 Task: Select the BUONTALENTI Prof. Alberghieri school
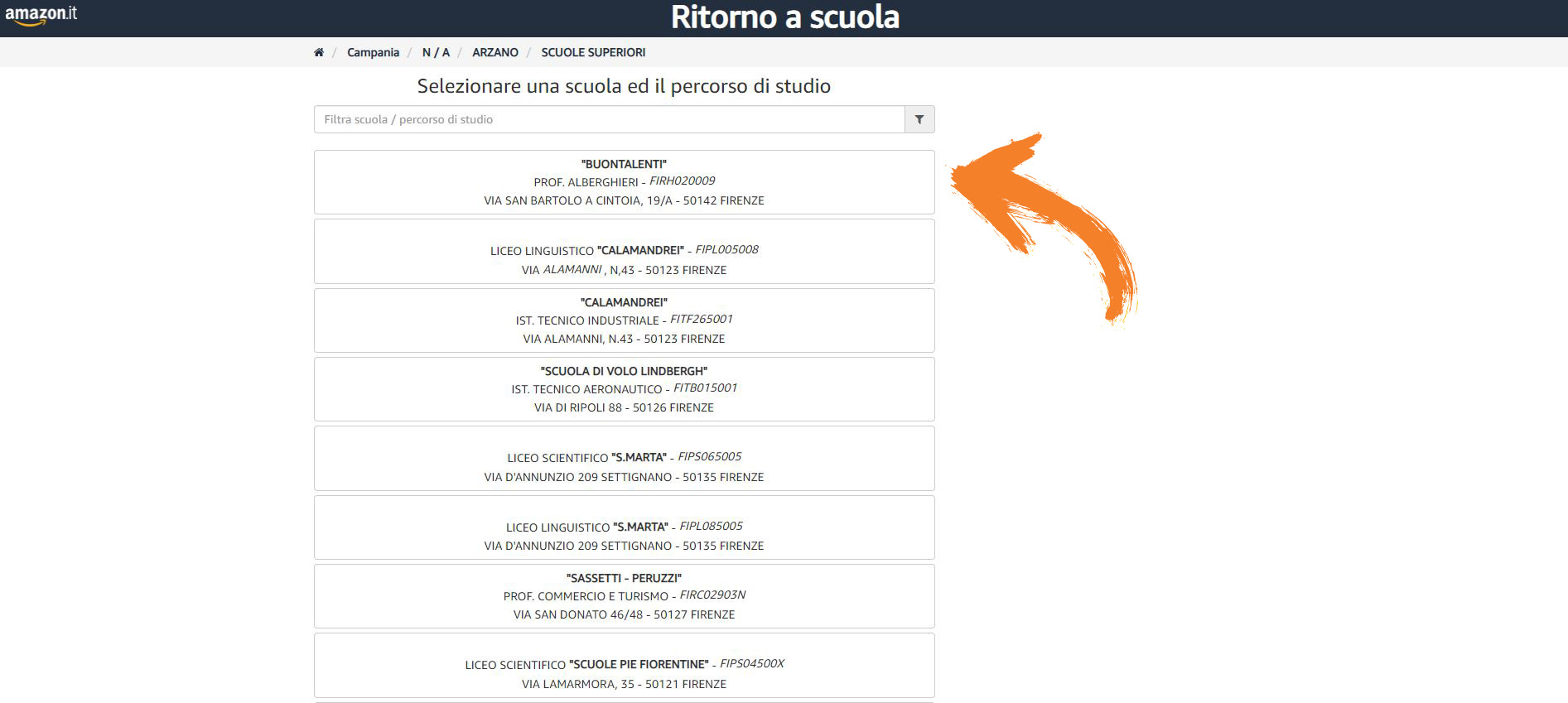coord(624,182)
